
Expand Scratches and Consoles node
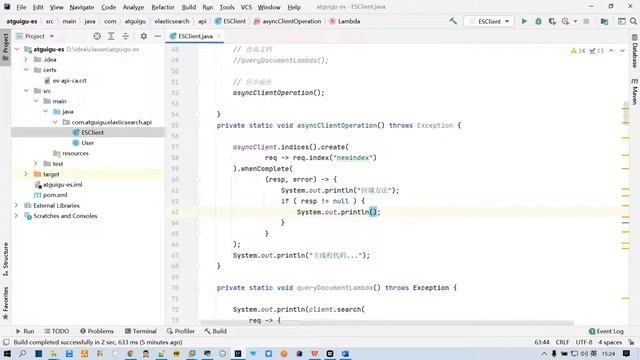point(17,216)
